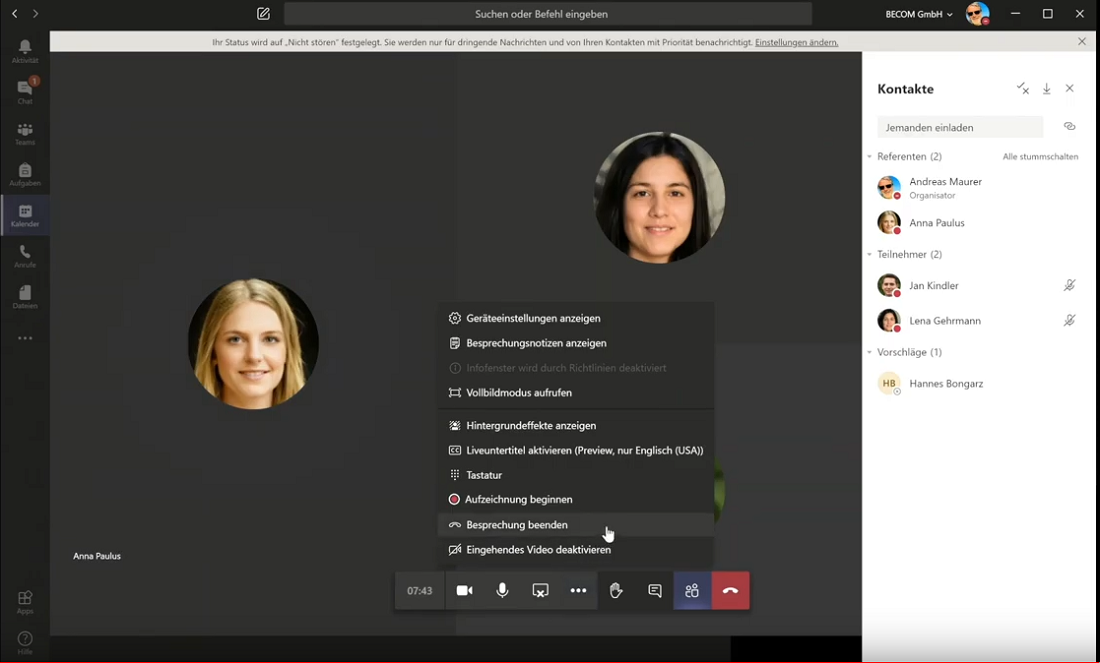This screenshot has height=663, width=1100.
Task: Open Anrufe in the left sidebar
Action: (x=25, y=256)
